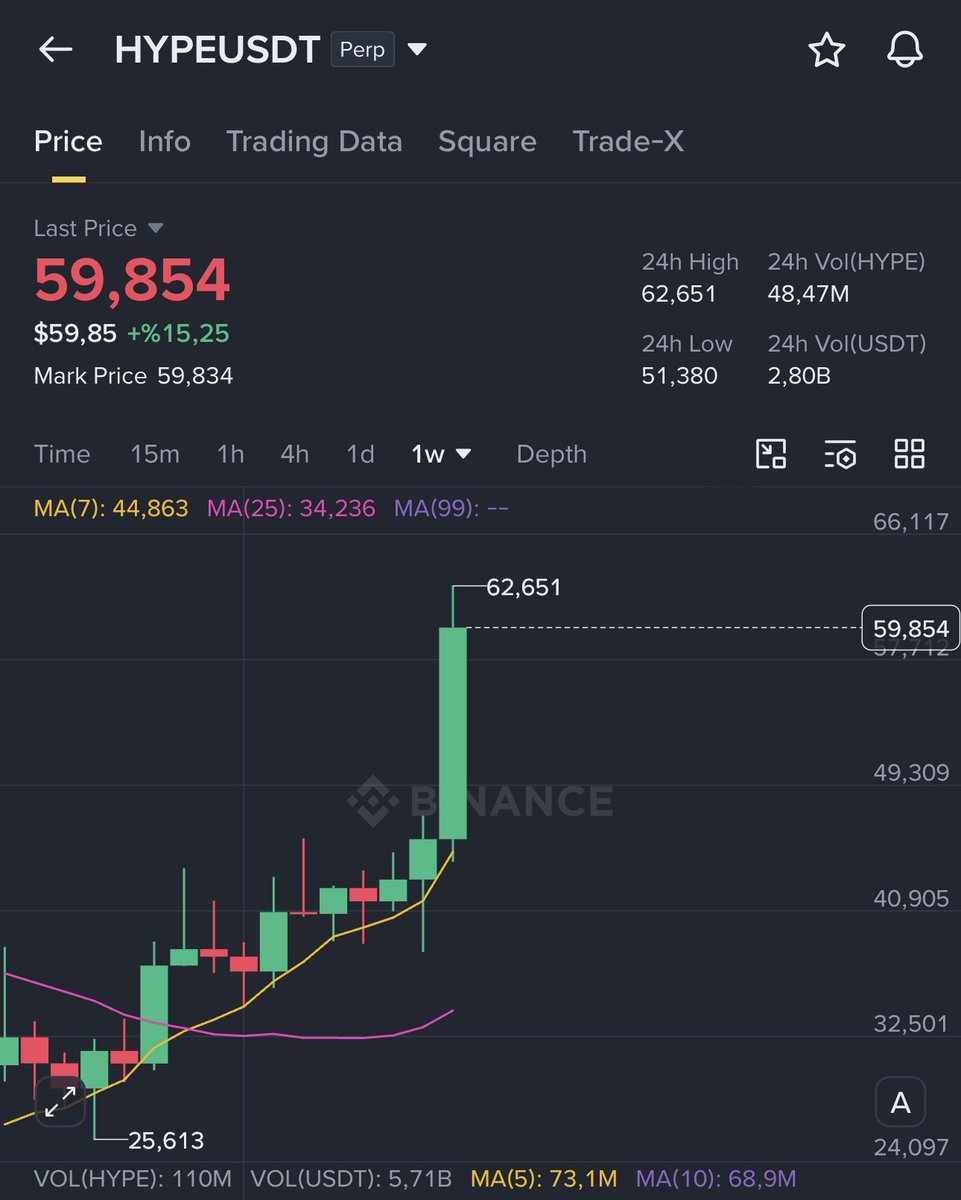The image size is (961, 1200).
Task: Tap the MA(25): 34,236 indicator label
Action: point(291,508)
